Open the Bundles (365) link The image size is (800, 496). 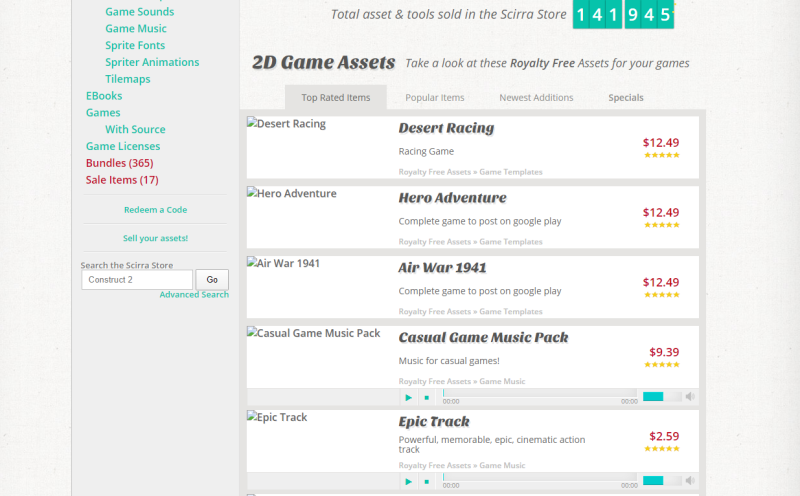[x=119, y=163]
